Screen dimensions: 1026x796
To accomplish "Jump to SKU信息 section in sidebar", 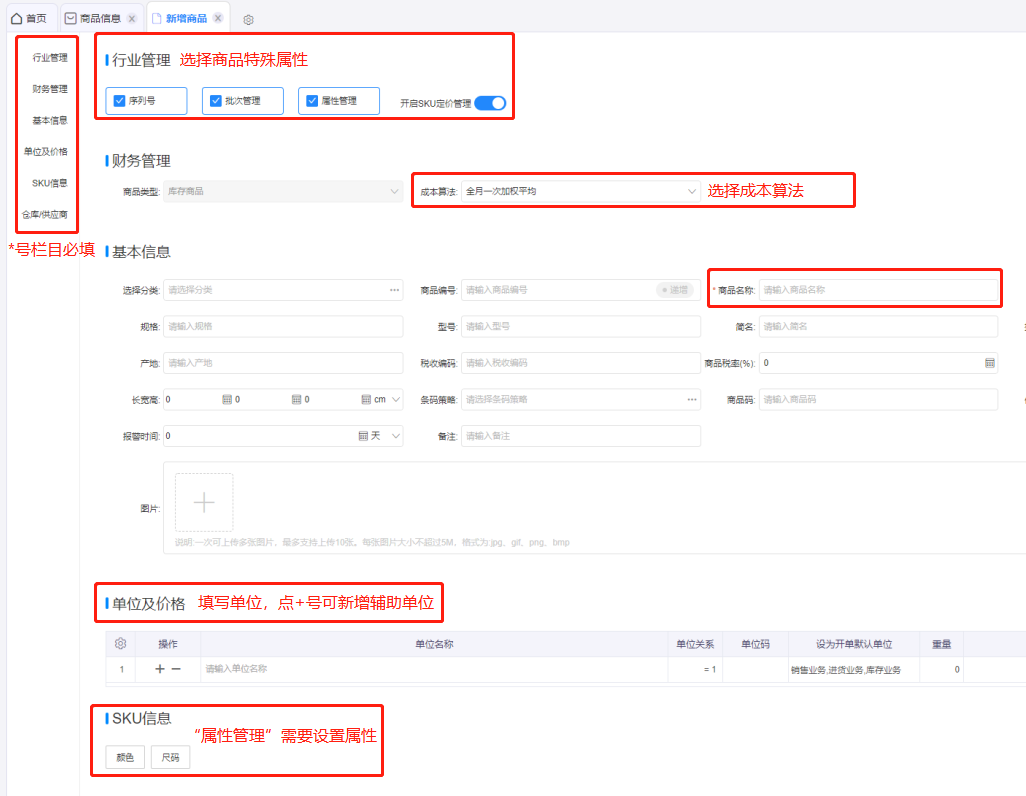I will (50, 183).
